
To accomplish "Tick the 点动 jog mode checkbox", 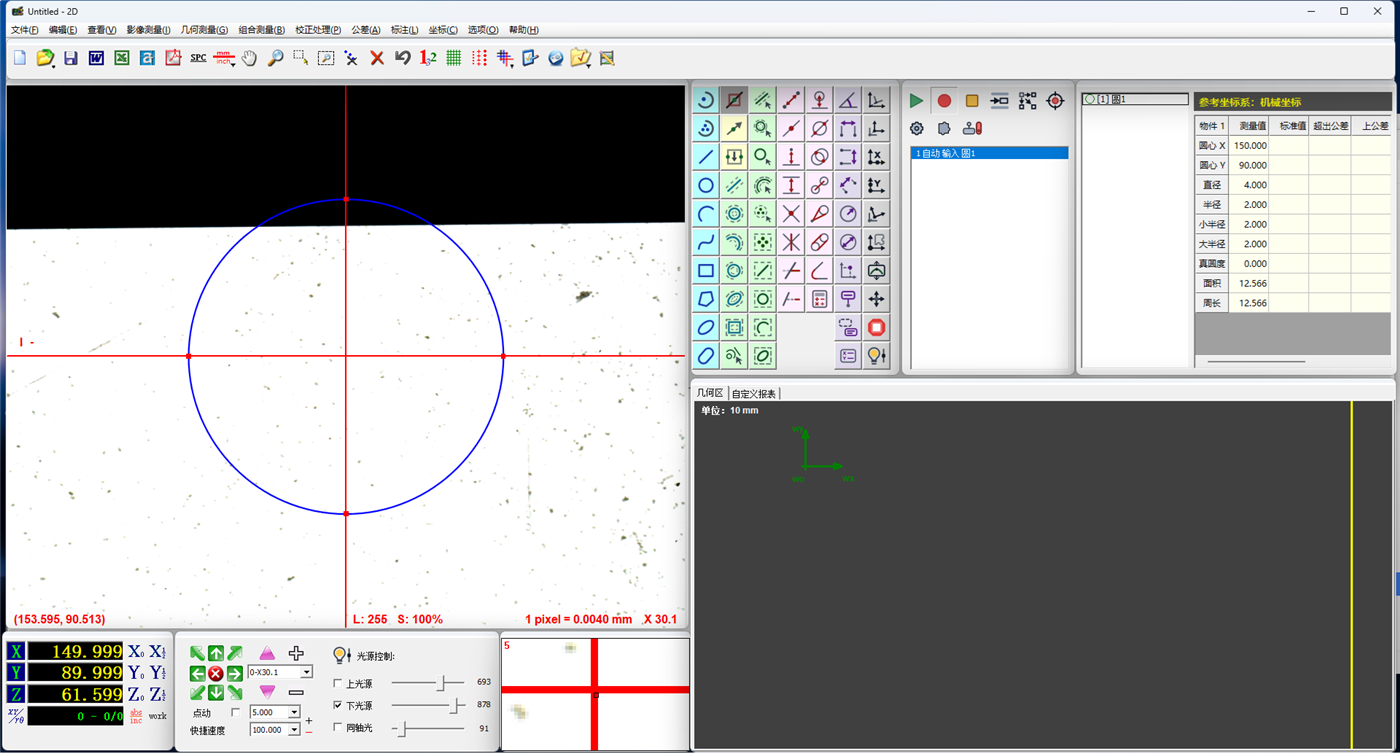I will pos(236,712).
